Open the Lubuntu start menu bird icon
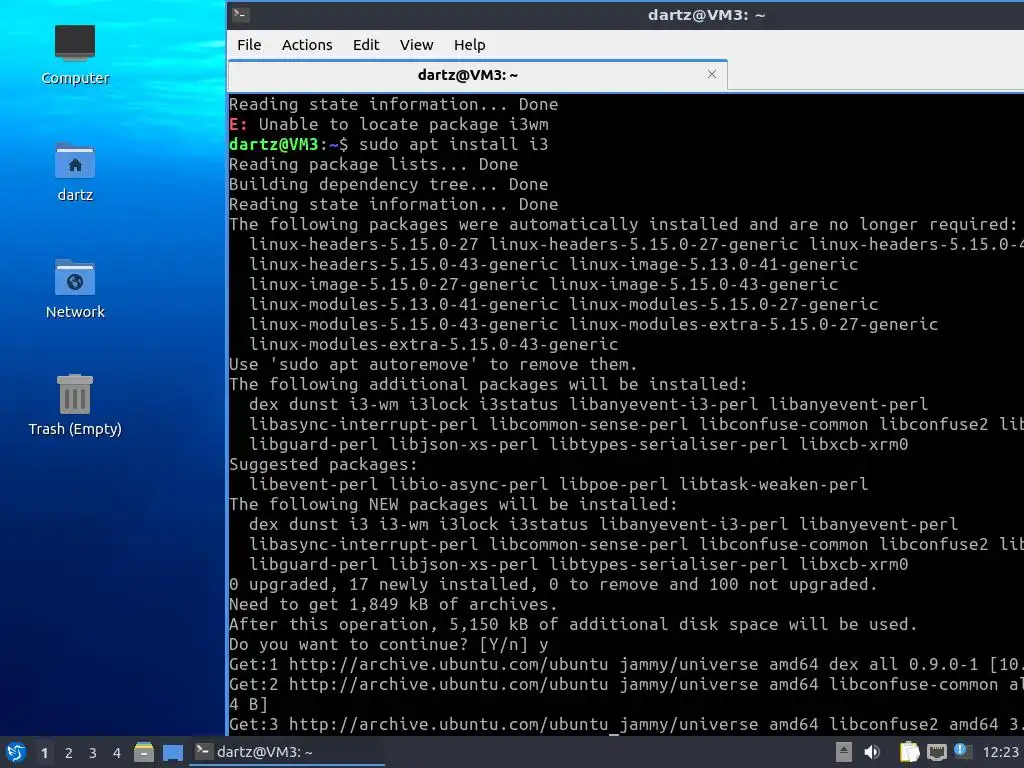1024x768 pixels. tap(16, 752)
